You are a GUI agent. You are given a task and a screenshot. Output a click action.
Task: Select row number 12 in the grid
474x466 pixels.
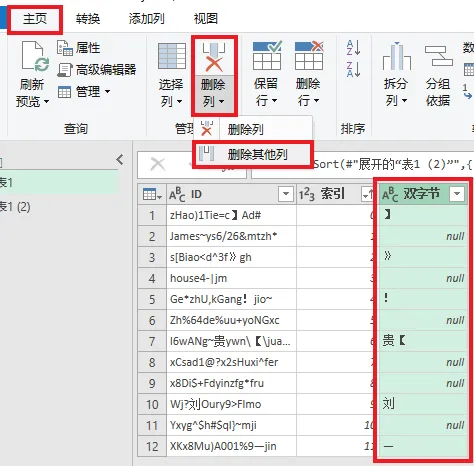coord(152,446)
